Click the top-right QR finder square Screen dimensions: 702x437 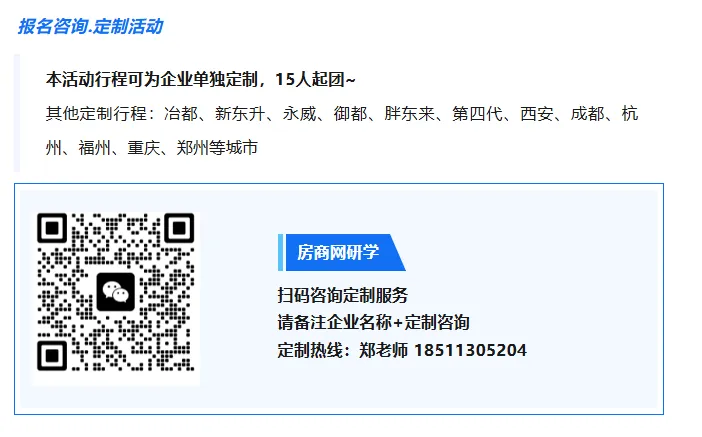coord(179,228)
